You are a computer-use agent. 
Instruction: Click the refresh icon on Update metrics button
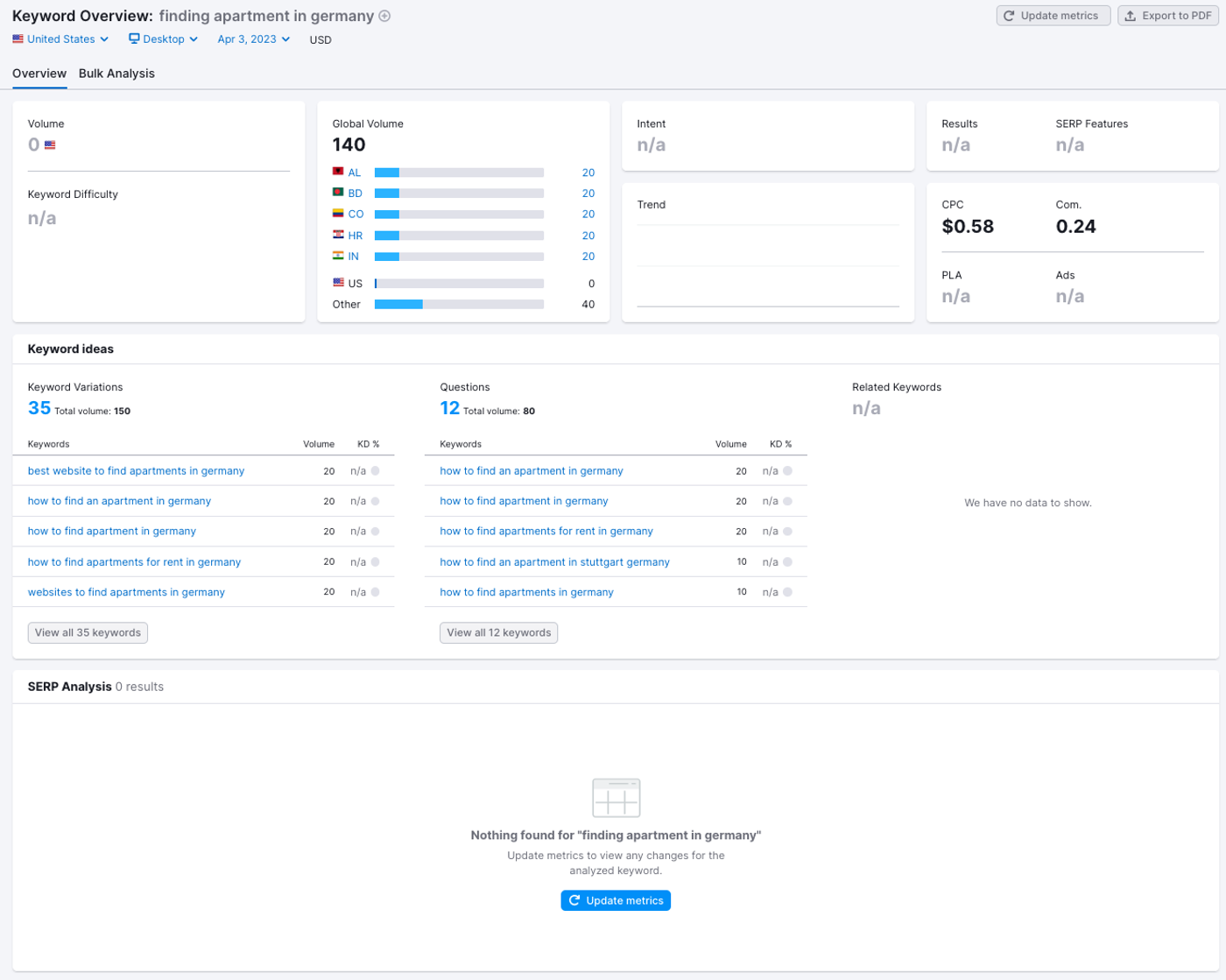(x=1009, y=15)
